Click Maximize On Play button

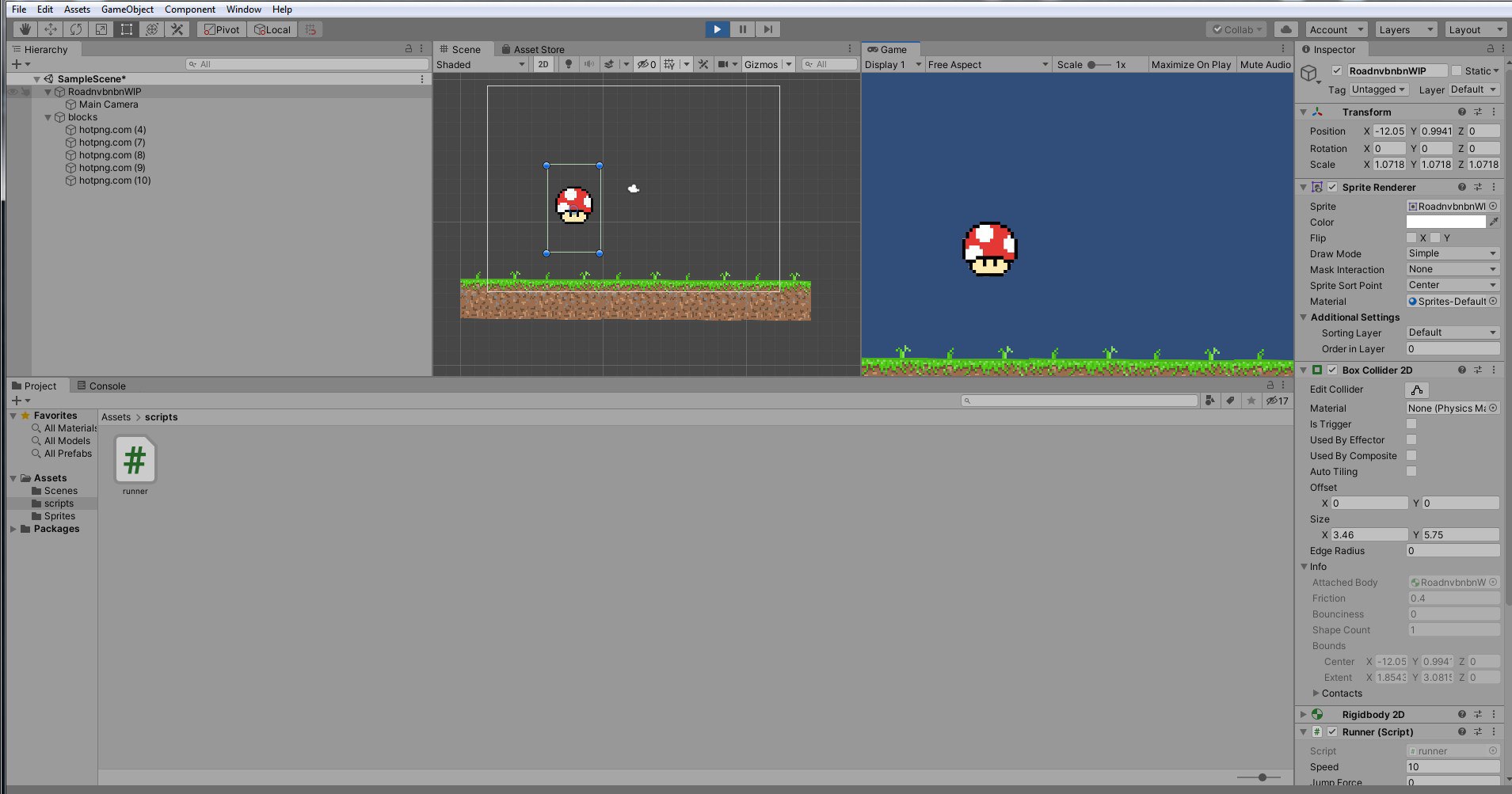coord(1191,64)
